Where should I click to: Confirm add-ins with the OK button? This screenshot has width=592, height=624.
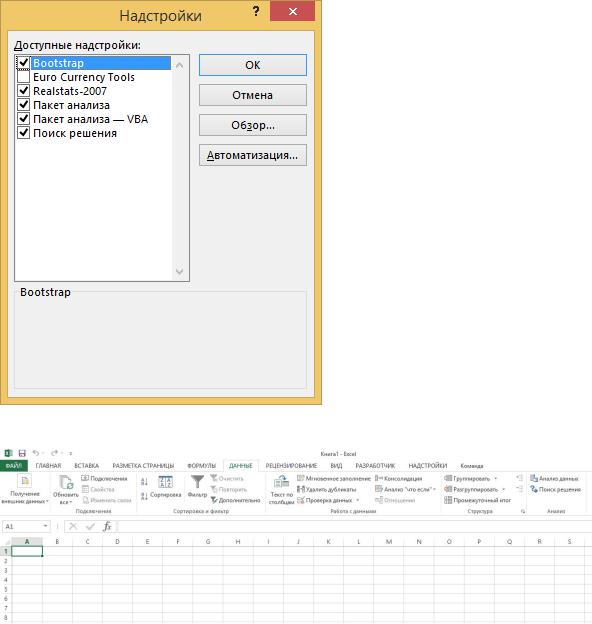[x=253, y=65]
